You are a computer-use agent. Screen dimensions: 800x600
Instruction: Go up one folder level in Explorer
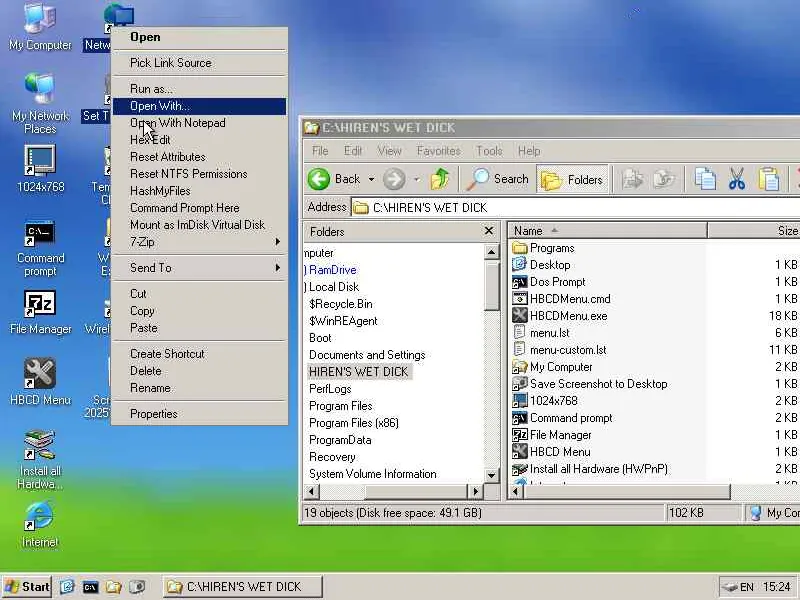point(440,179)
